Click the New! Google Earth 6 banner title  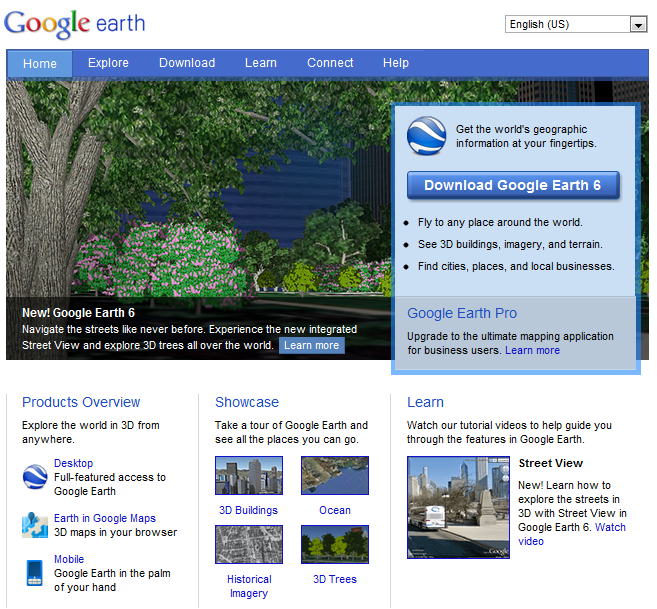pyautogui.click(x=78, y=313)
